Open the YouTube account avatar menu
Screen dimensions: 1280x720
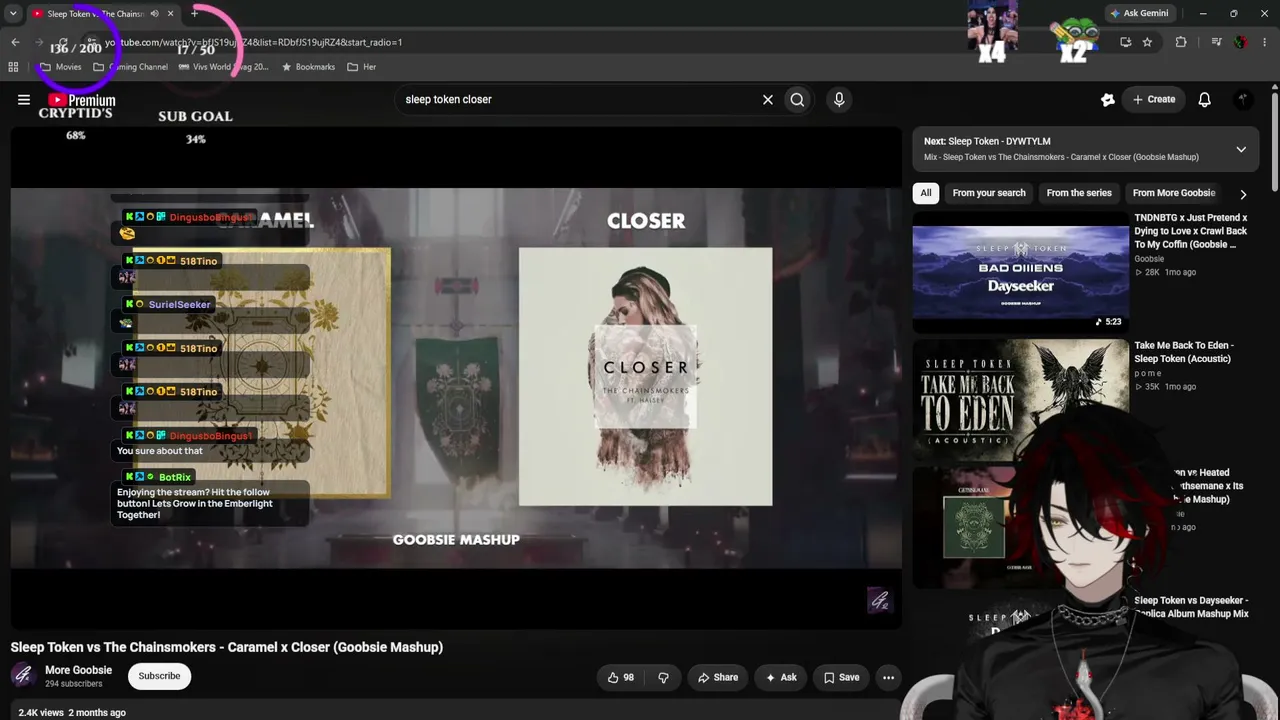point(1243,99)
